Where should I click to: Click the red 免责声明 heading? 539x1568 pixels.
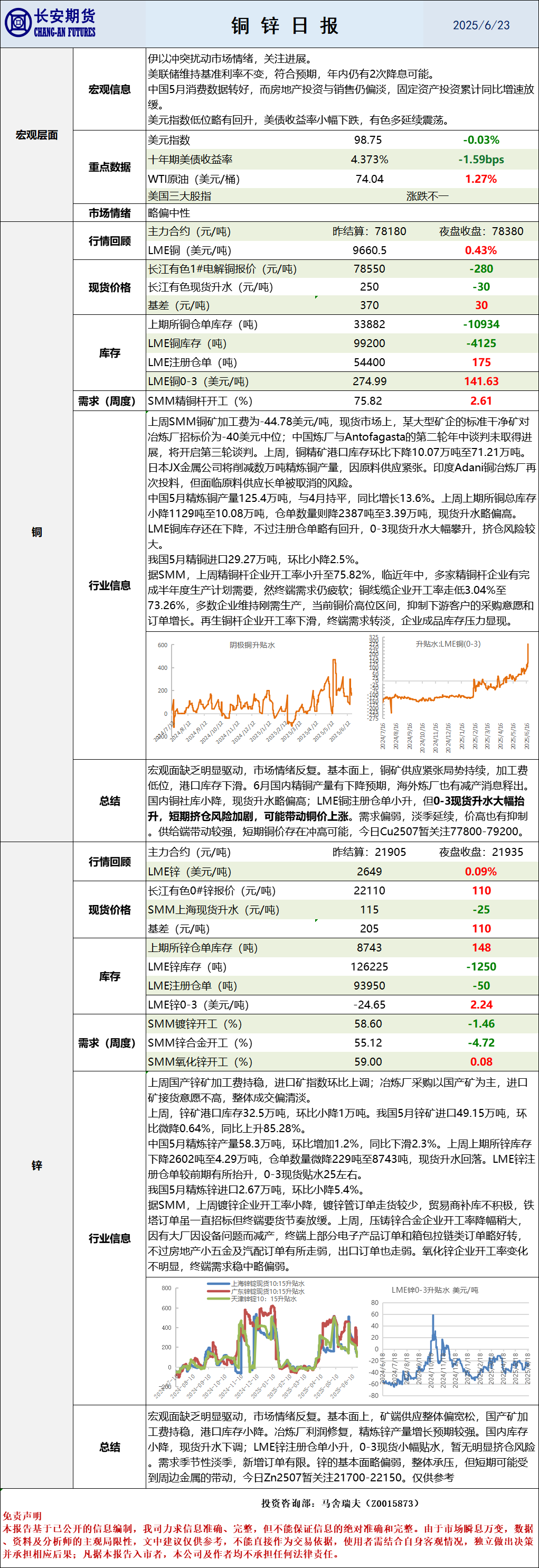click(22, 1516)
